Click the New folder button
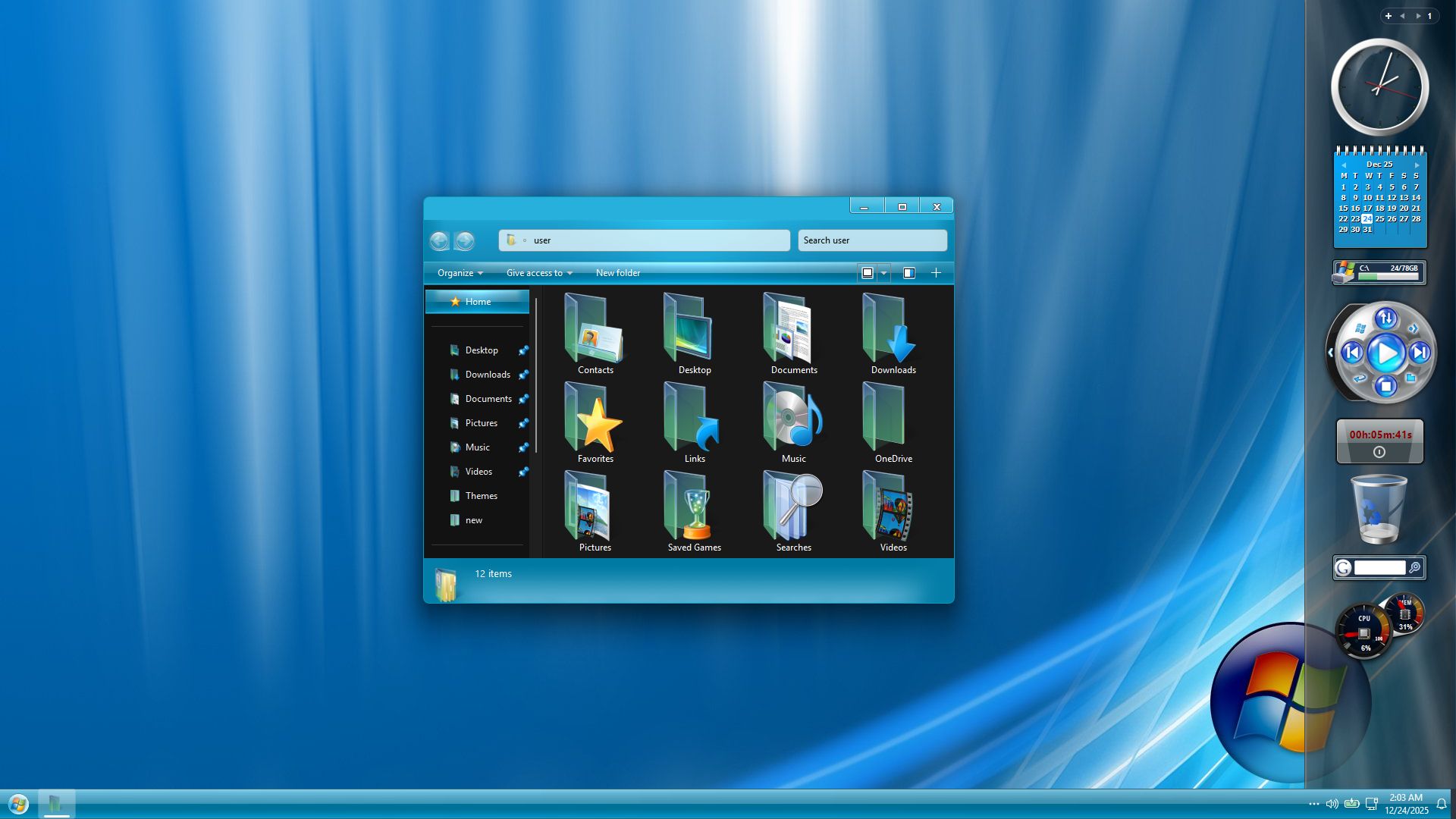This screenshot has width=1456, height=819. click(618, 273)
